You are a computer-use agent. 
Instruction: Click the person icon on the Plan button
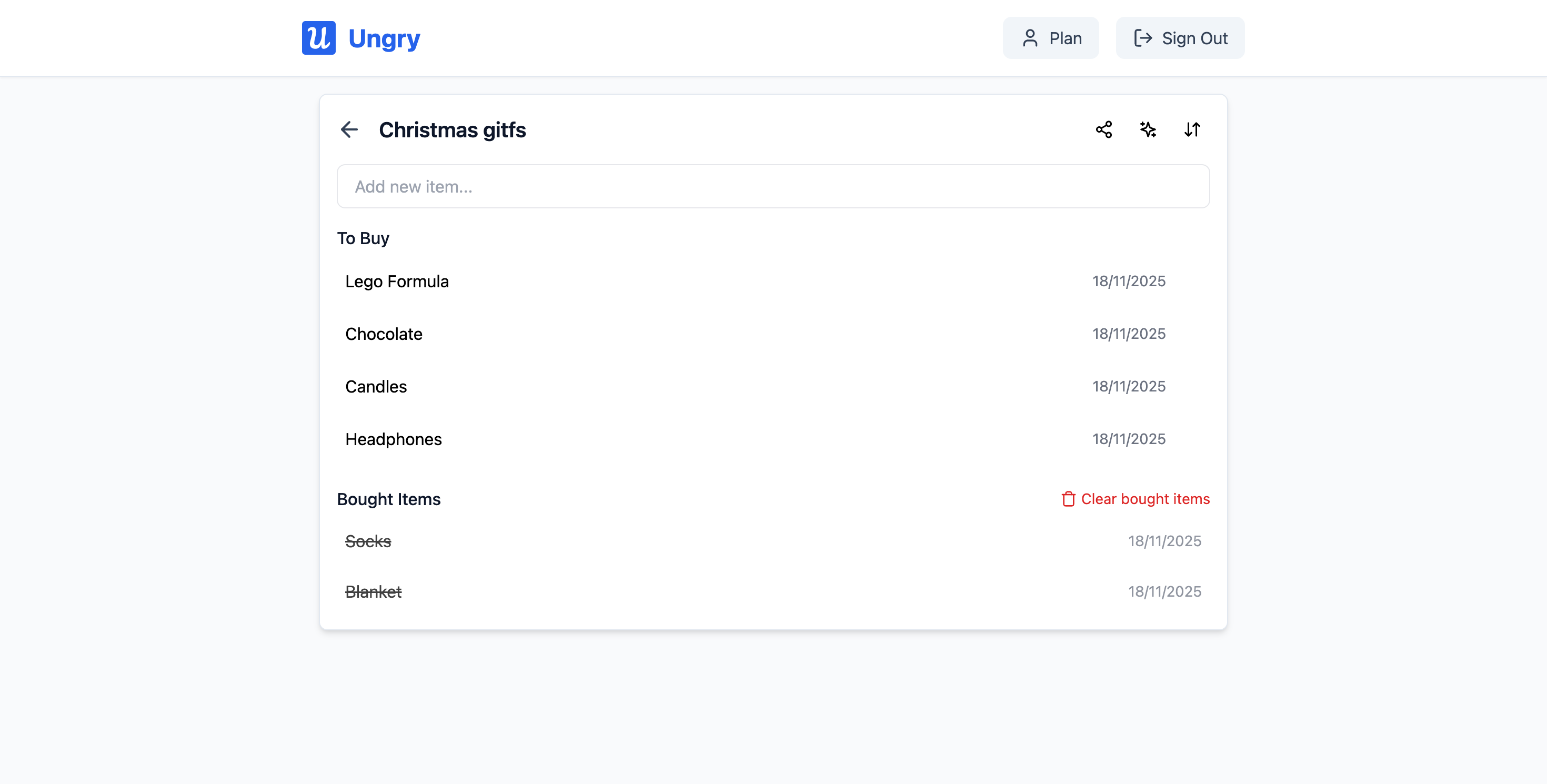point(1030,38)
